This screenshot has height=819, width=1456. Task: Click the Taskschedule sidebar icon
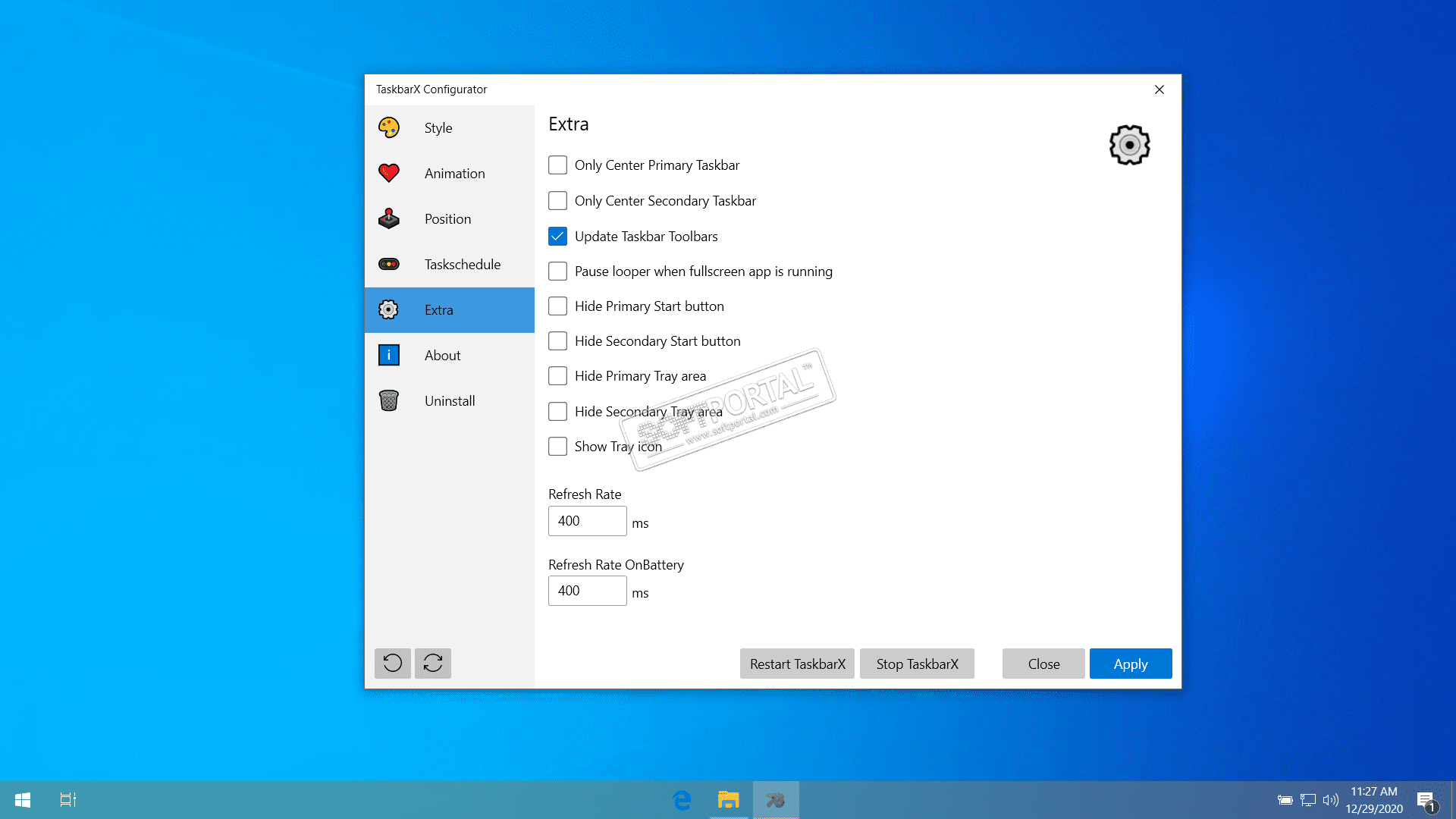[x=389, y=264]
